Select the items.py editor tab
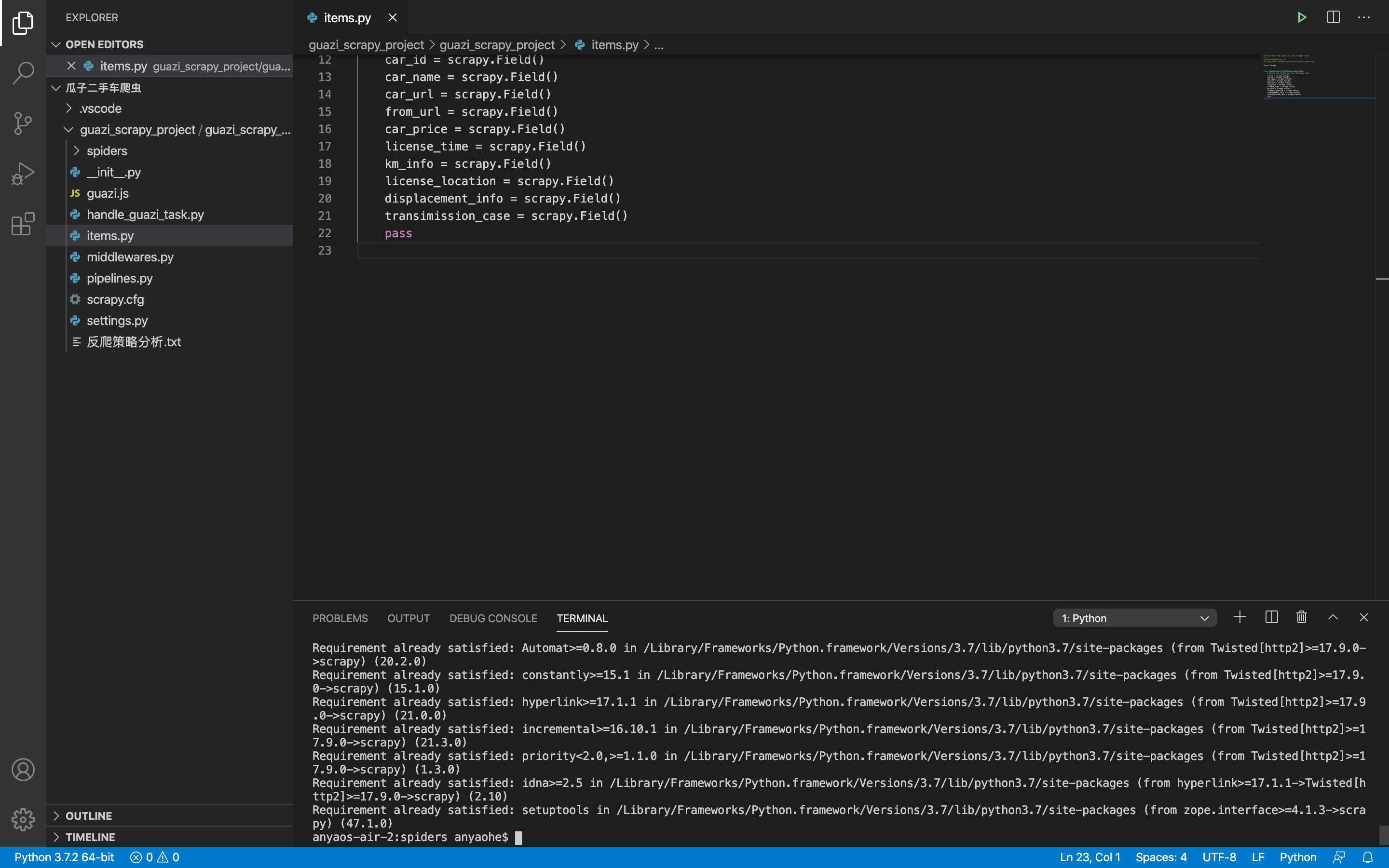This screenshot has width=1389, height=868. [351, 17]
